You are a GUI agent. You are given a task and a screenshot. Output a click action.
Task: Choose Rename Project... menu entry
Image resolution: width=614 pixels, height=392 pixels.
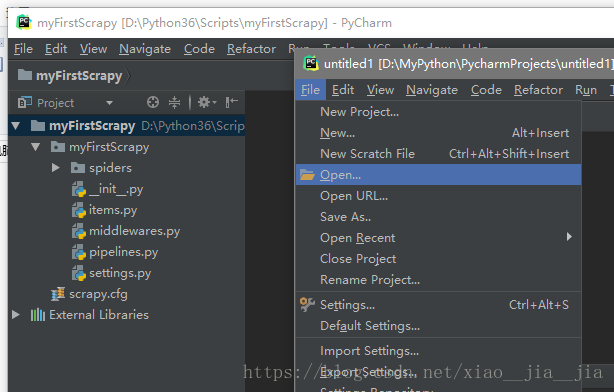(438, 280)
